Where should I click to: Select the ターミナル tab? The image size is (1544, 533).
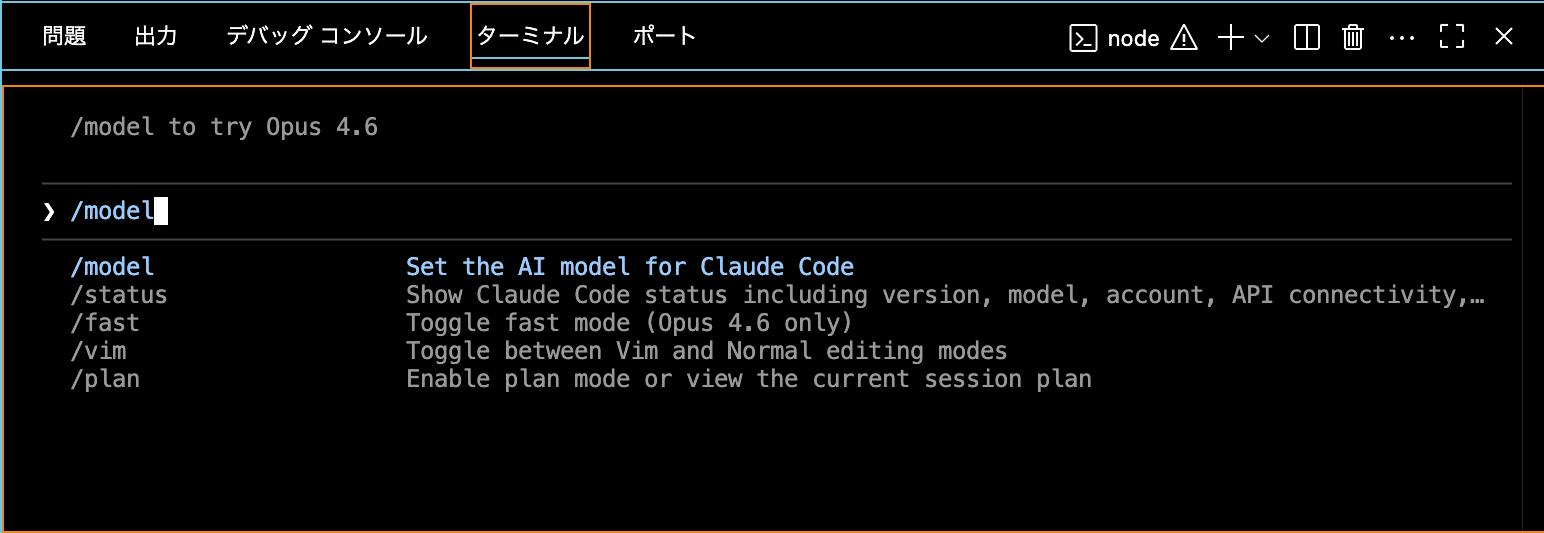click(x=530, y=37)
